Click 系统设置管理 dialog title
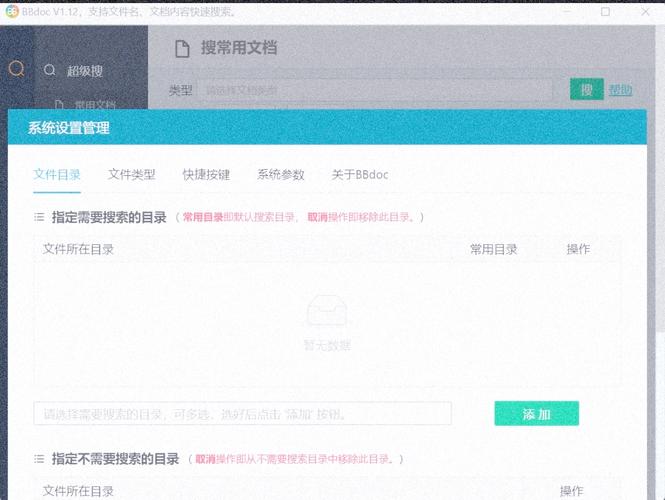 (69, 128)
